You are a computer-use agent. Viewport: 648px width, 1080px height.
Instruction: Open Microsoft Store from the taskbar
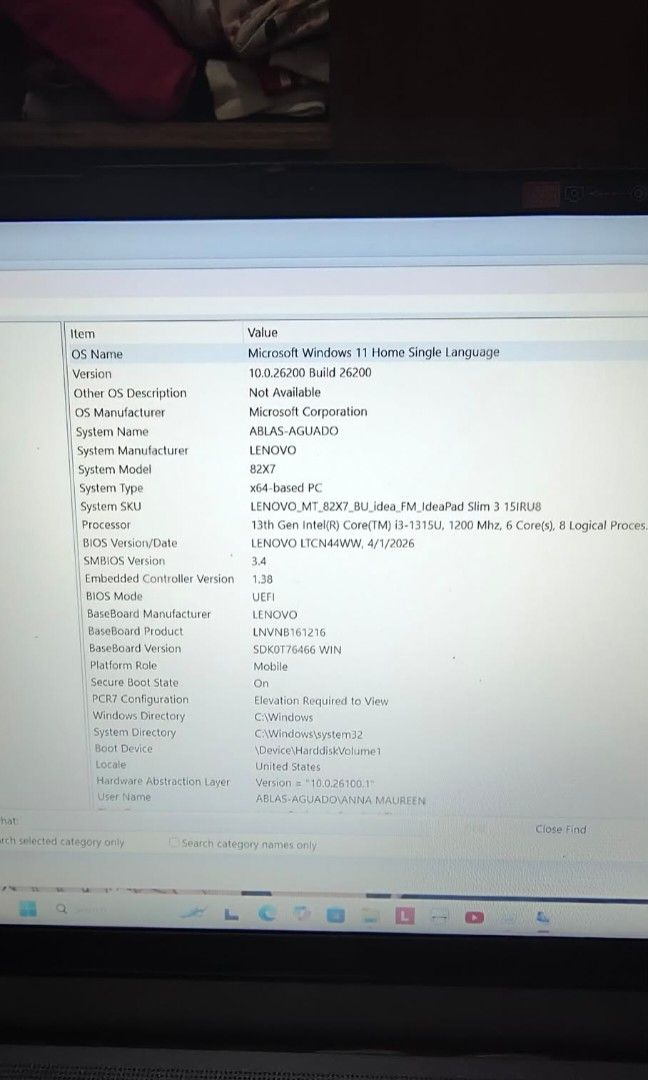335,915
